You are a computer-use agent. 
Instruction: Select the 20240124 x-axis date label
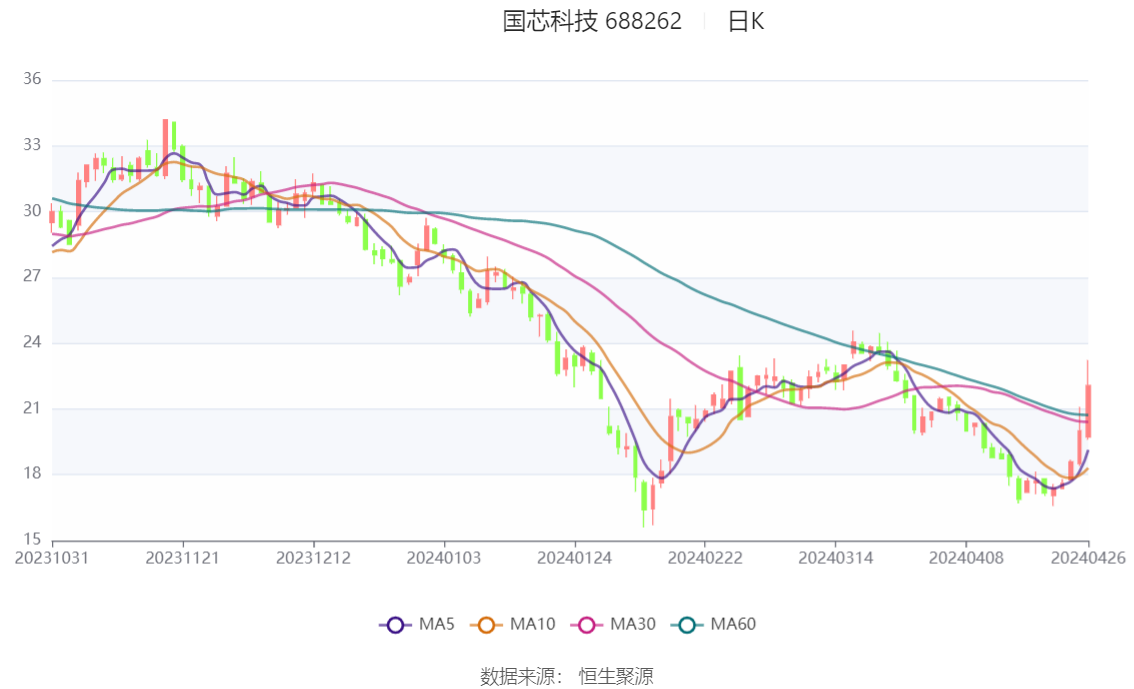(x=574, y=558)
